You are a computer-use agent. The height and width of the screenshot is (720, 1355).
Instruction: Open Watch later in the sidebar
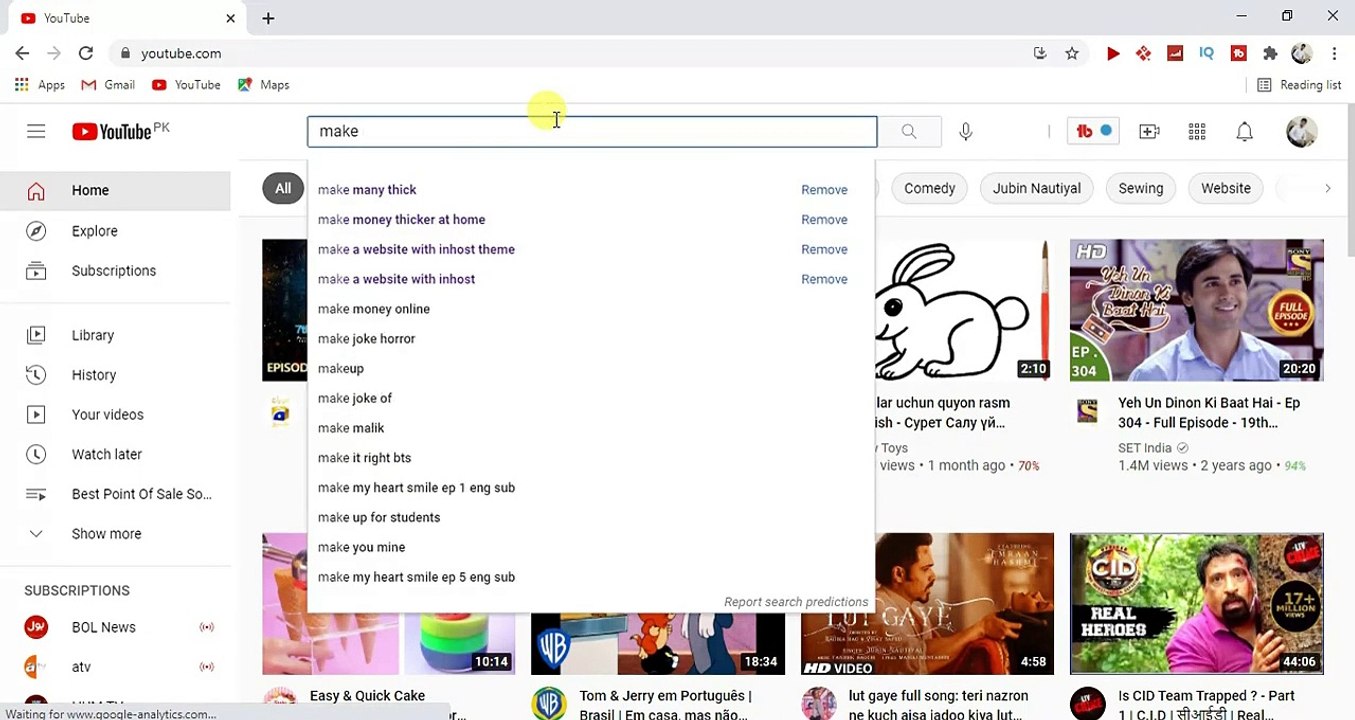(115, 454)
